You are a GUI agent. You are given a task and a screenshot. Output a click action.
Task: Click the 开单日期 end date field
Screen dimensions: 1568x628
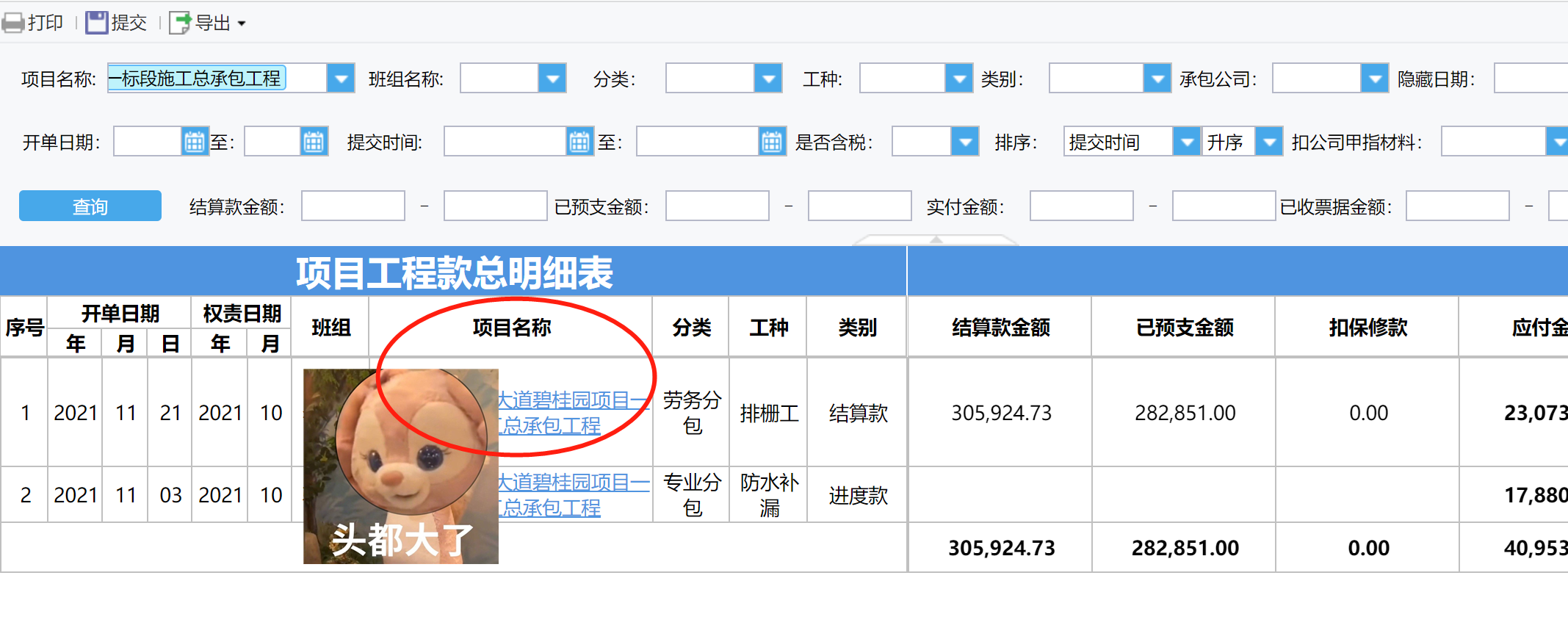(x=272, y=142)
